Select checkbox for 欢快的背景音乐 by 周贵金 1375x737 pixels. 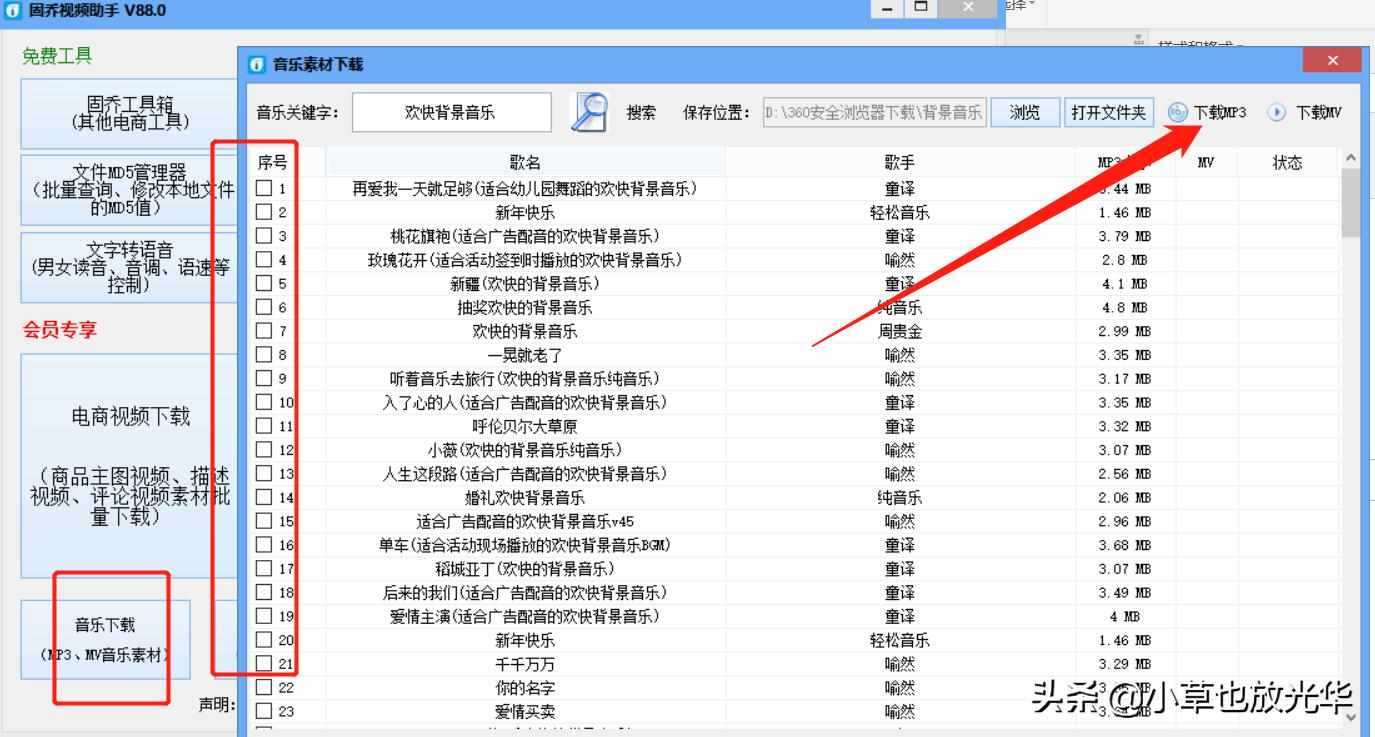[x=265, y=331]
